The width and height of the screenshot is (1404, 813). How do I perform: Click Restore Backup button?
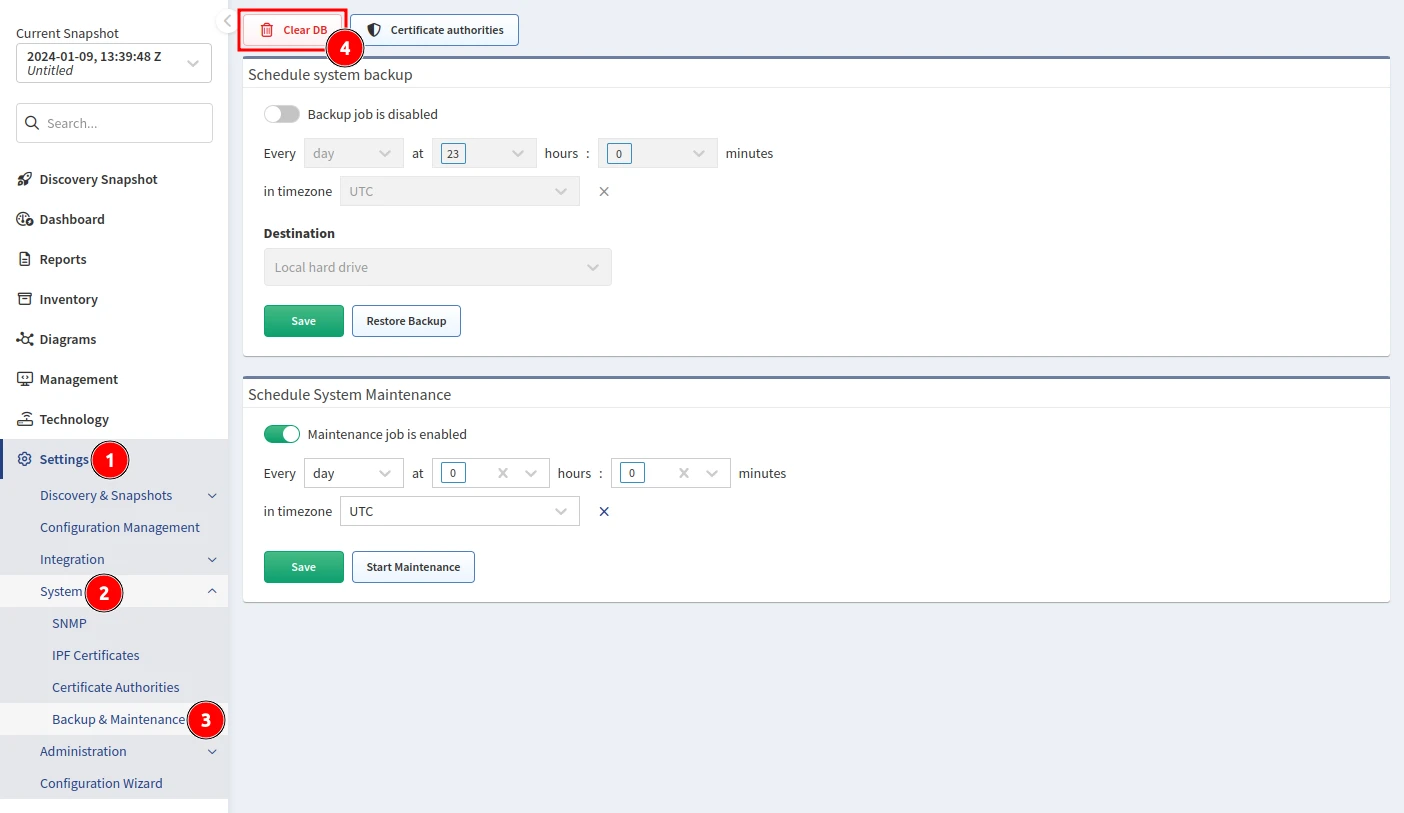pyautogui.click(x=406, y=321)
